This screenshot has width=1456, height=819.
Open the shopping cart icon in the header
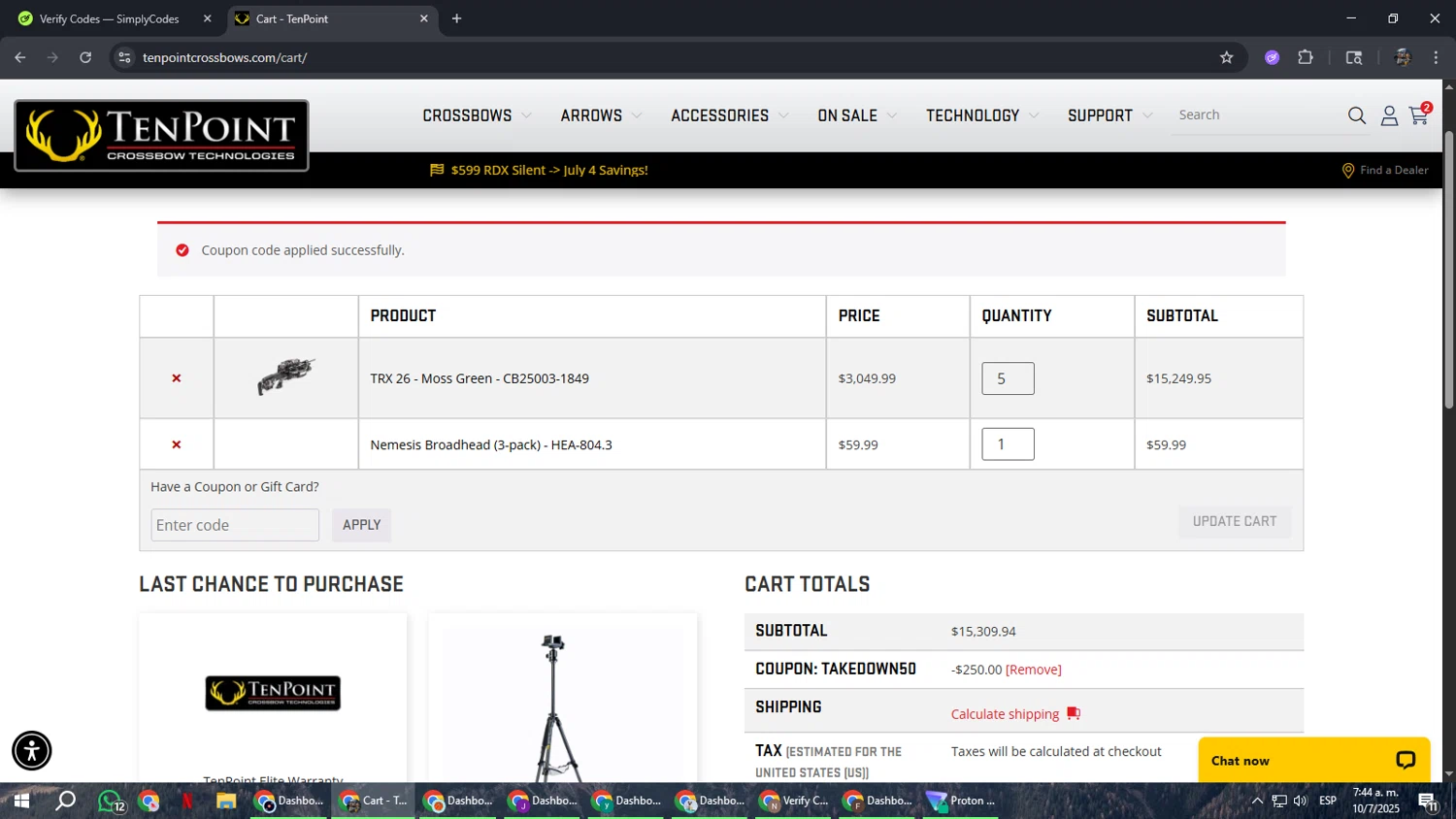(1419, 115)
